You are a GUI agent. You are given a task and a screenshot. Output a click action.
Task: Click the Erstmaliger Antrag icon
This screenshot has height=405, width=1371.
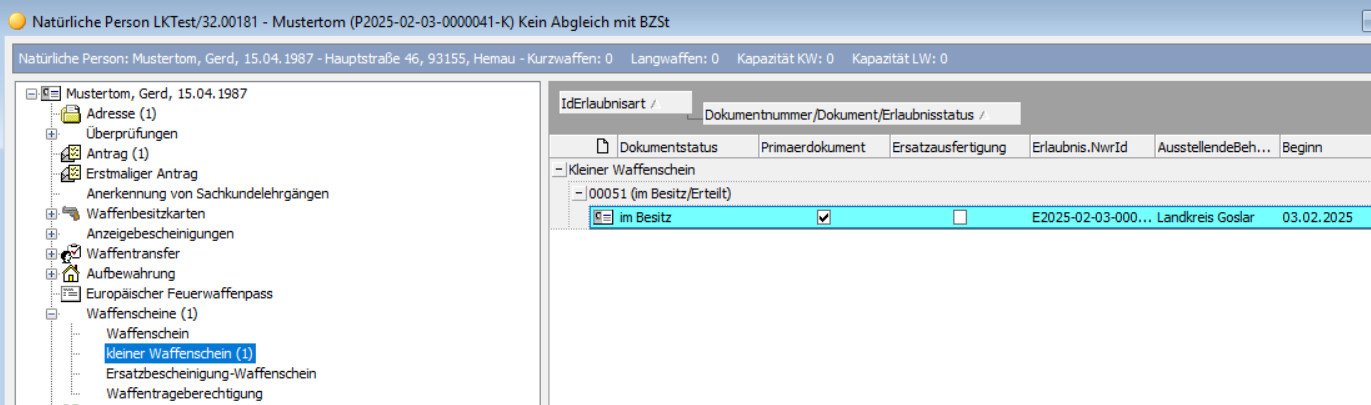click(x=71, y=174)
